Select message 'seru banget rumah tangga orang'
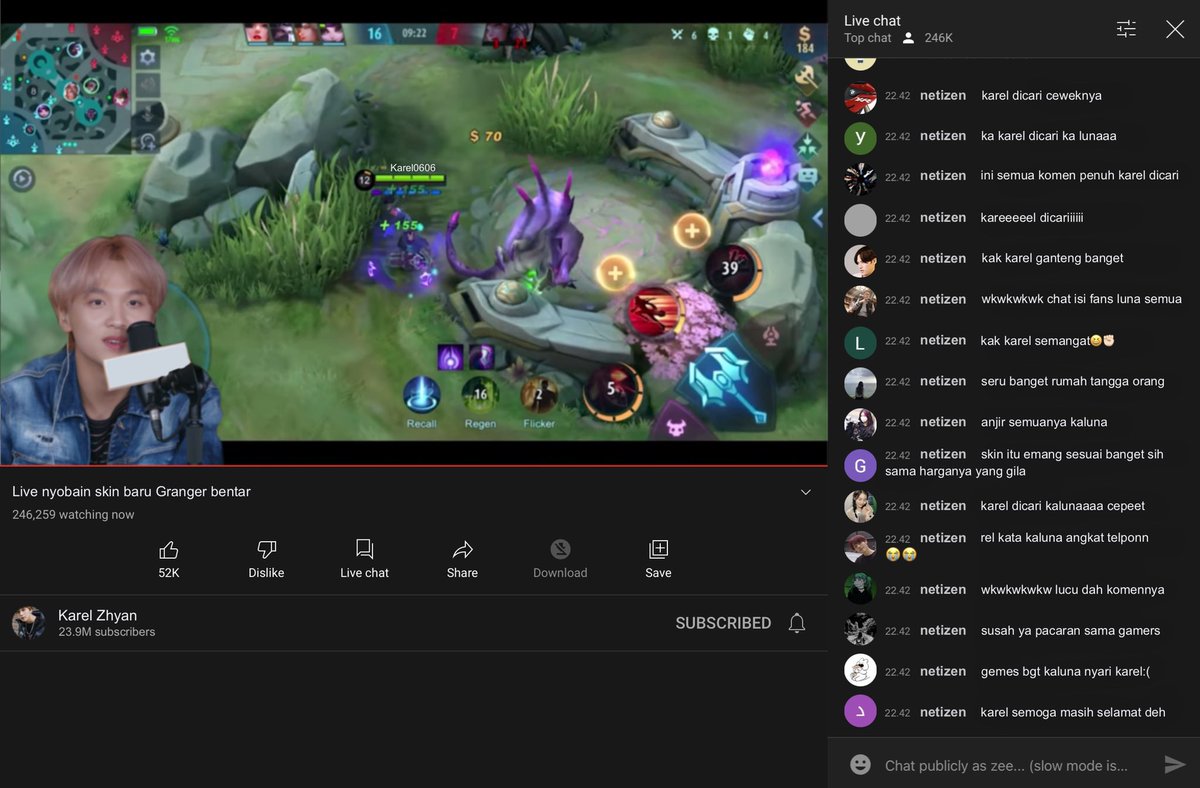The width and height of the screenshot is (1200, 788). 1072,381
